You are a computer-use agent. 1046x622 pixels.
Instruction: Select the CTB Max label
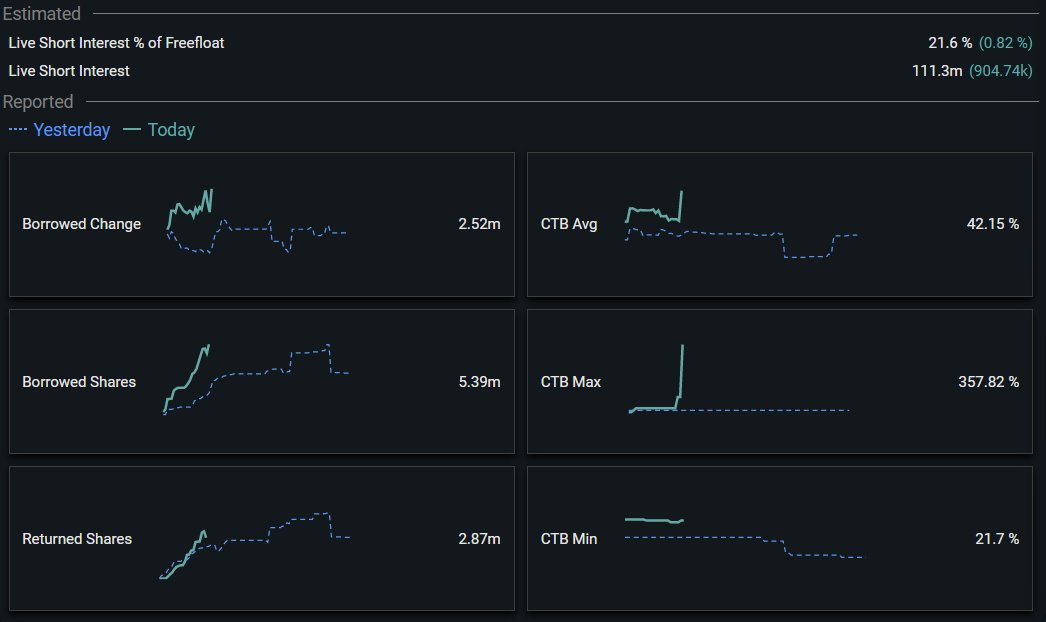570,382
